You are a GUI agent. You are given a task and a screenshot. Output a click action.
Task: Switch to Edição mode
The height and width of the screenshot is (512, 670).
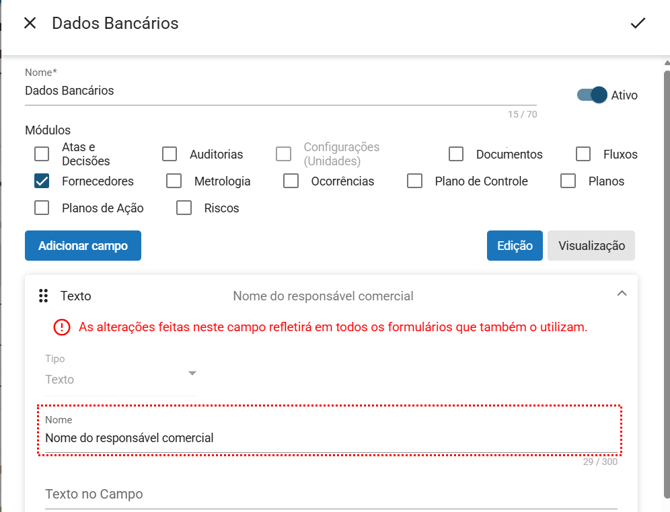pyautogui.click(x=515, y=246)
